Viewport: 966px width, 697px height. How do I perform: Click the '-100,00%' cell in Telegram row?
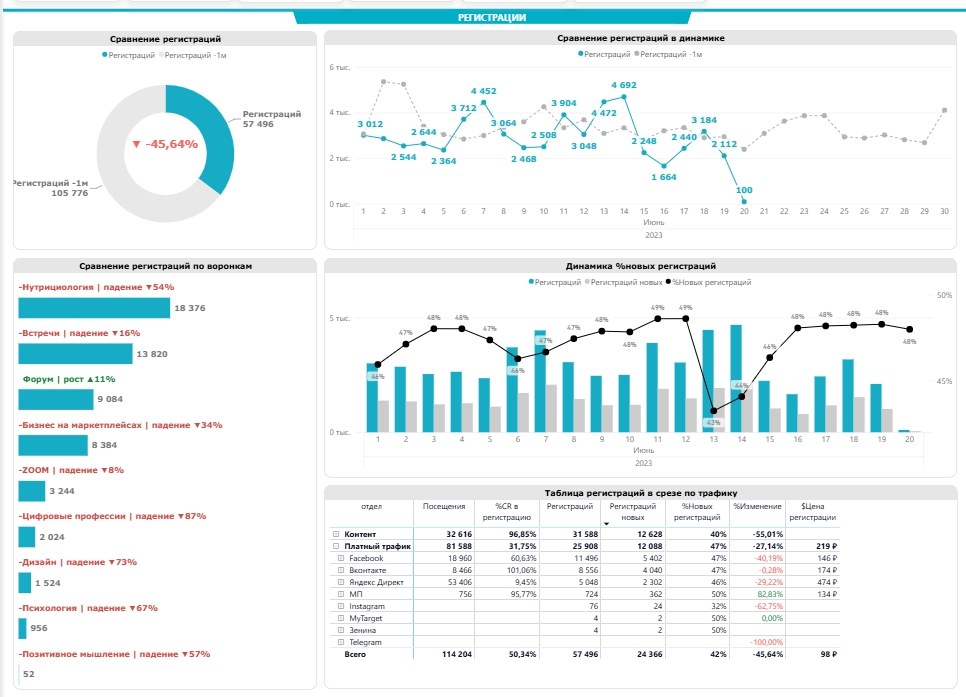[x=766, y=642]
